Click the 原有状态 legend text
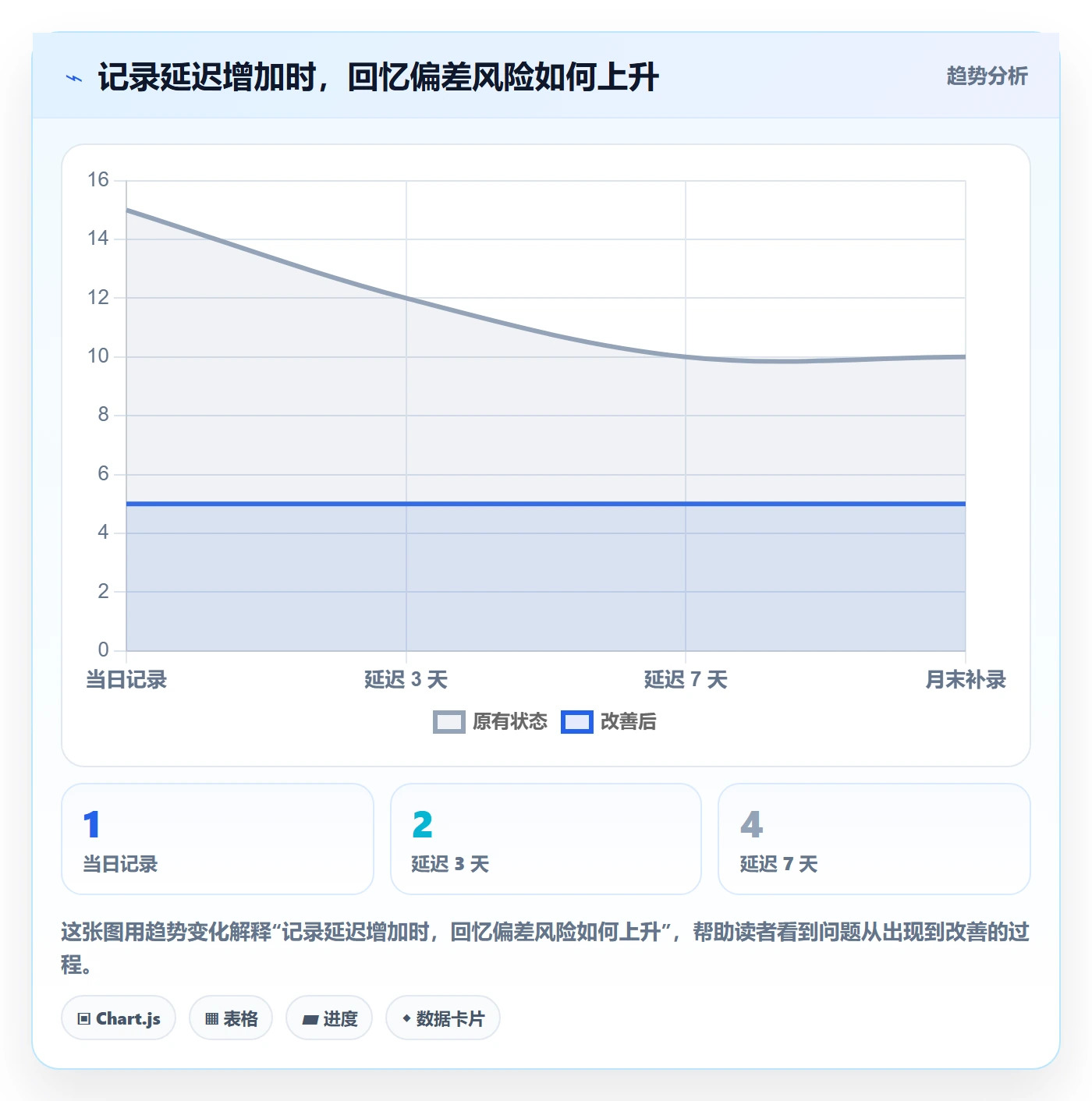 (510, 722)
